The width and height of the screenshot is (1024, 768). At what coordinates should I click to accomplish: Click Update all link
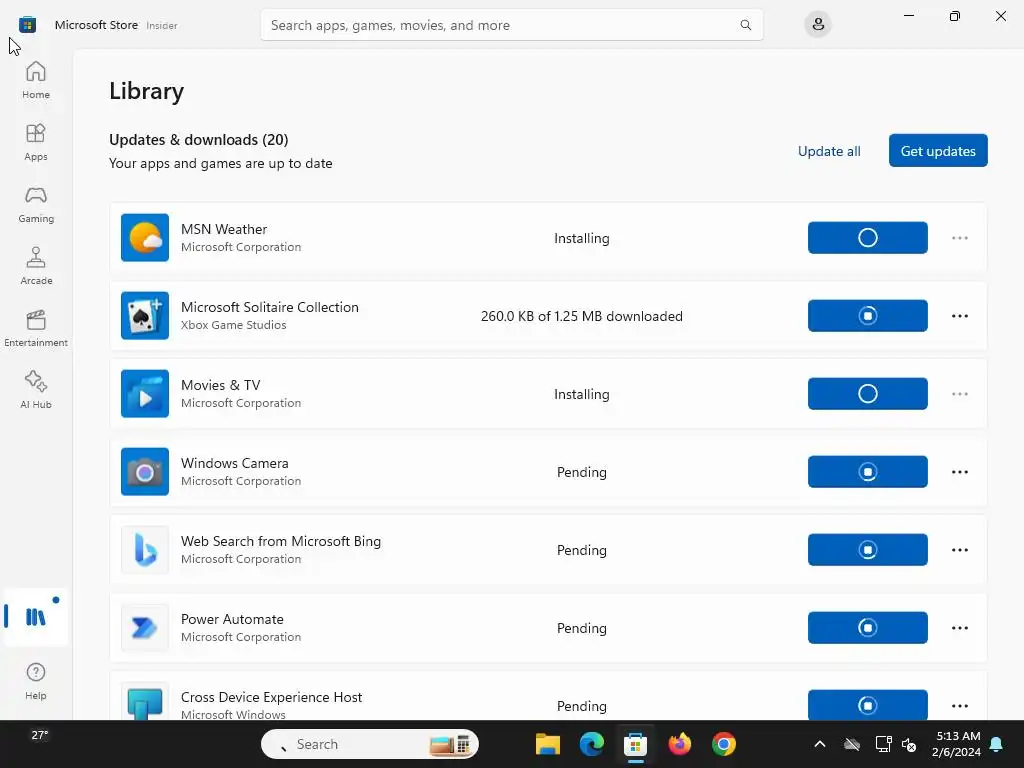[x=829, y=151]
